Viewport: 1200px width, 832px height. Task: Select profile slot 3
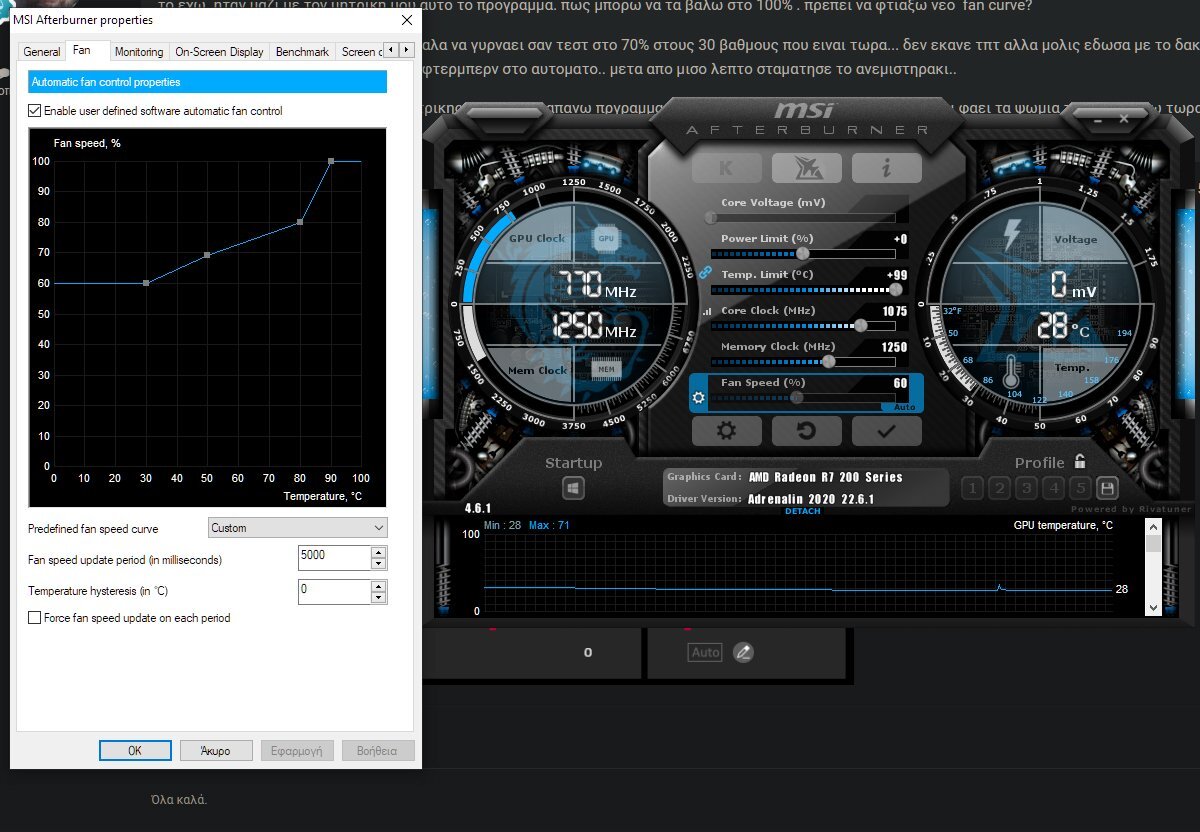[1026, 488]
